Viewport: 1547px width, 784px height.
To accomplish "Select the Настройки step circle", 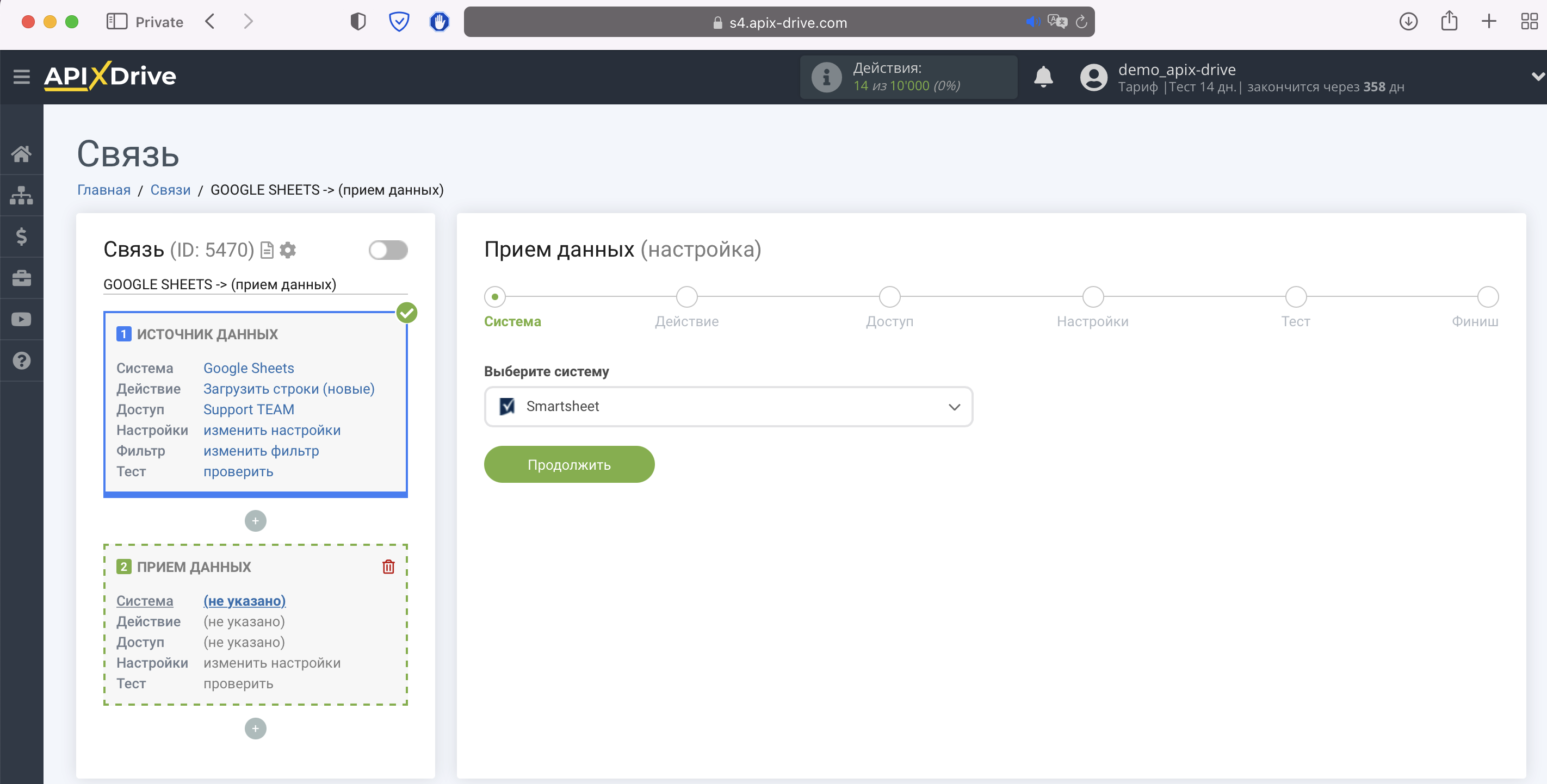I will [x=1092, y=296].
